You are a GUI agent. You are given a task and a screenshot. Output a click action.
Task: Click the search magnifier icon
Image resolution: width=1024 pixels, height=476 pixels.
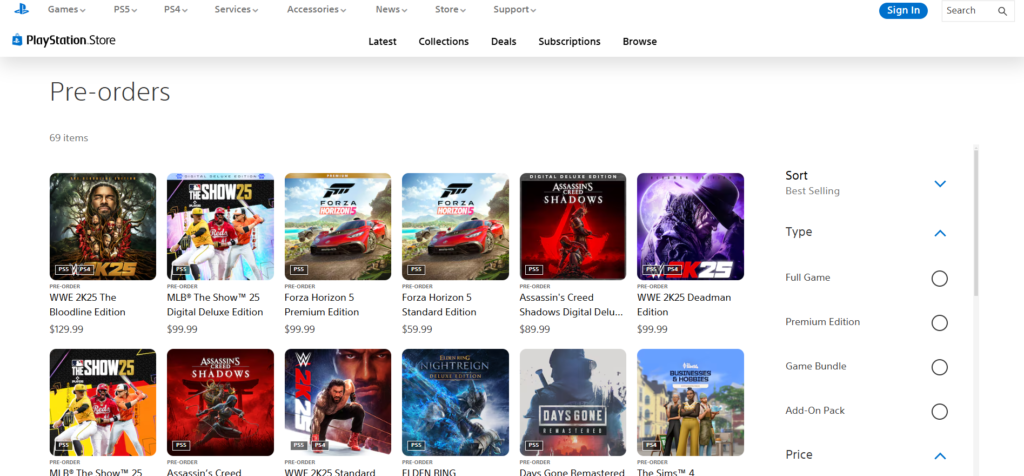tap(1002, 10)
